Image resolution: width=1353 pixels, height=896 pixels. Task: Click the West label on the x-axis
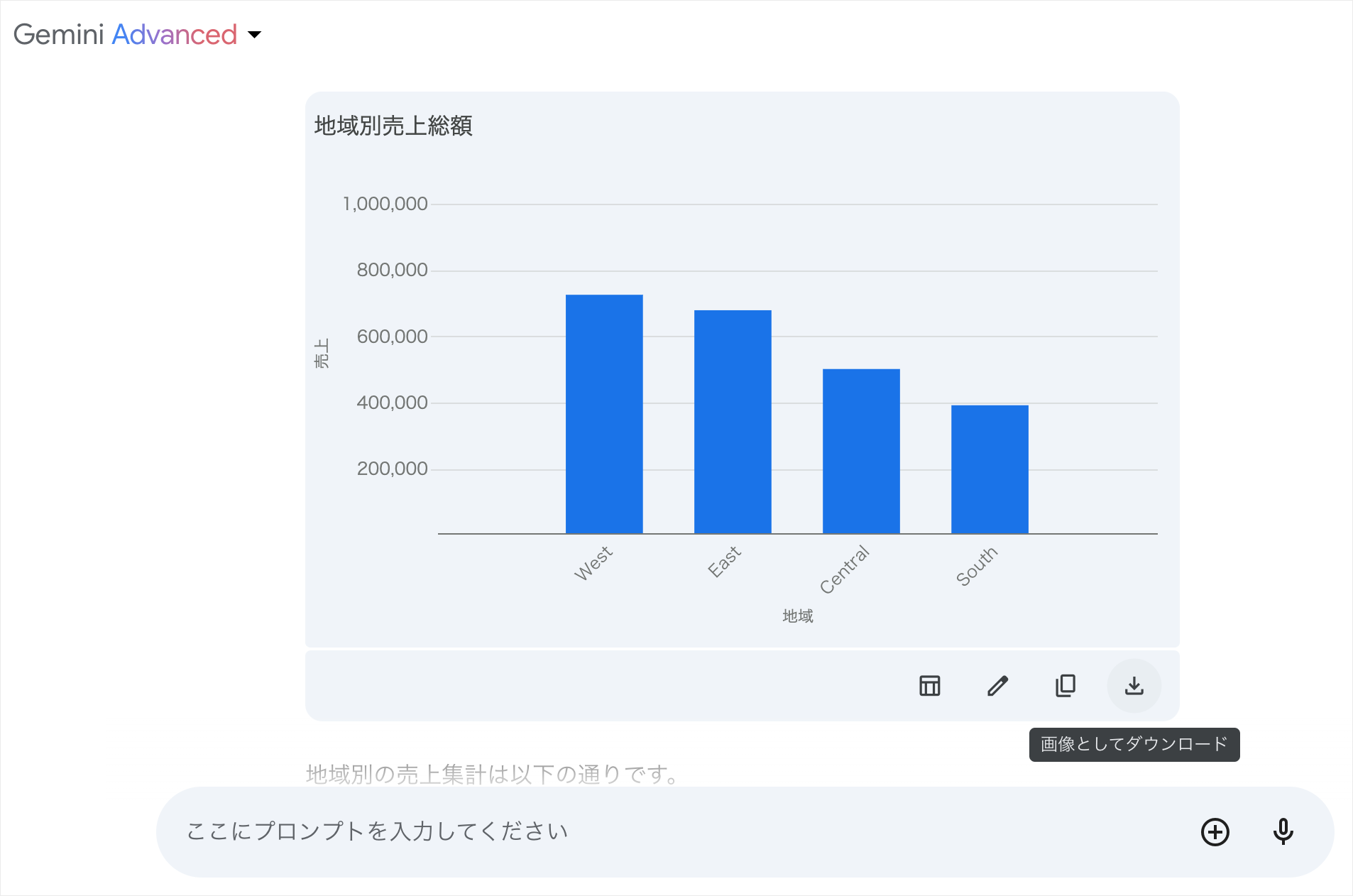tap(593, 563)
